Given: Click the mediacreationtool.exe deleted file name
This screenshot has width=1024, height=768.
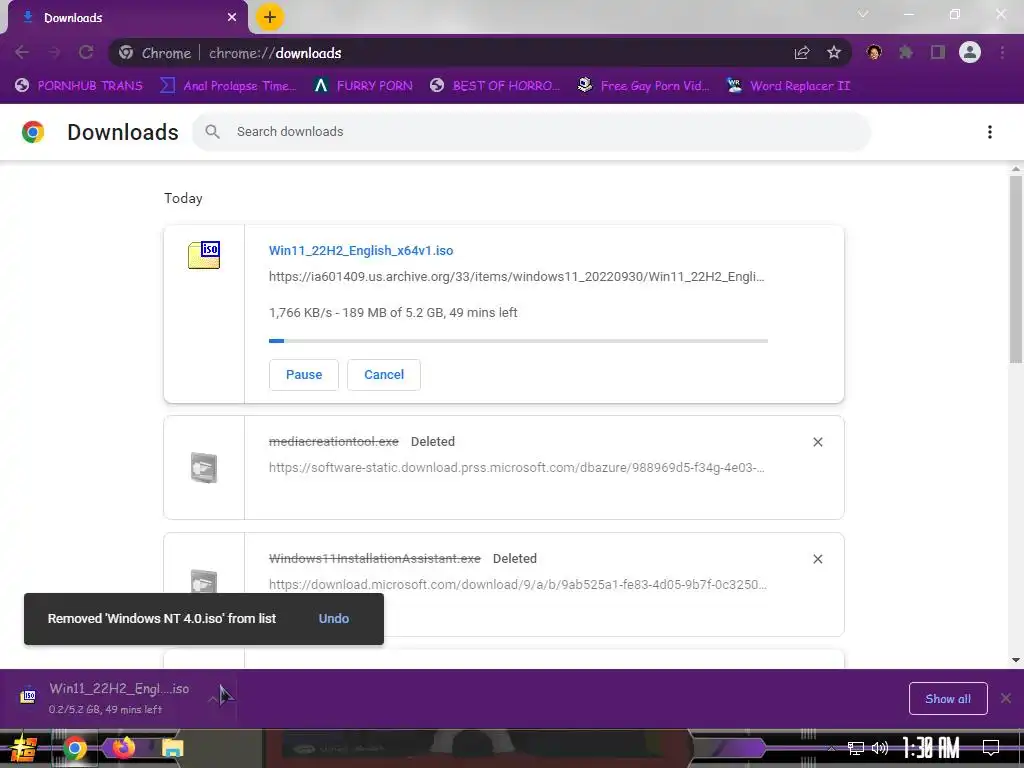Looking at the screenshot, I should tap(334, 442).
